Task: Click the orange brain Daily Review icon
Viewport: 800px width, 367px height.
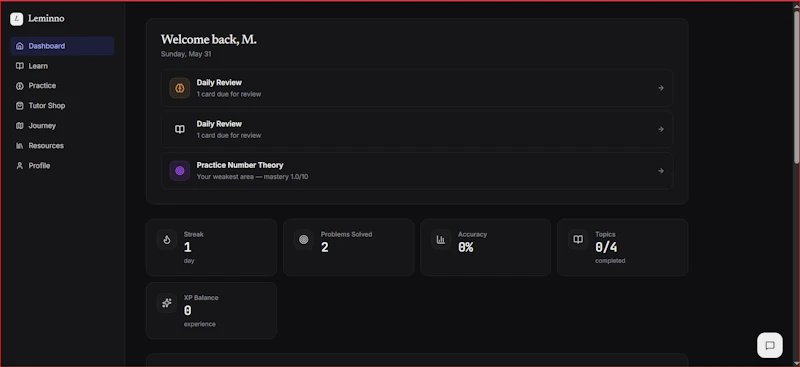Action: pyautogui.click(x=180, y=88)
